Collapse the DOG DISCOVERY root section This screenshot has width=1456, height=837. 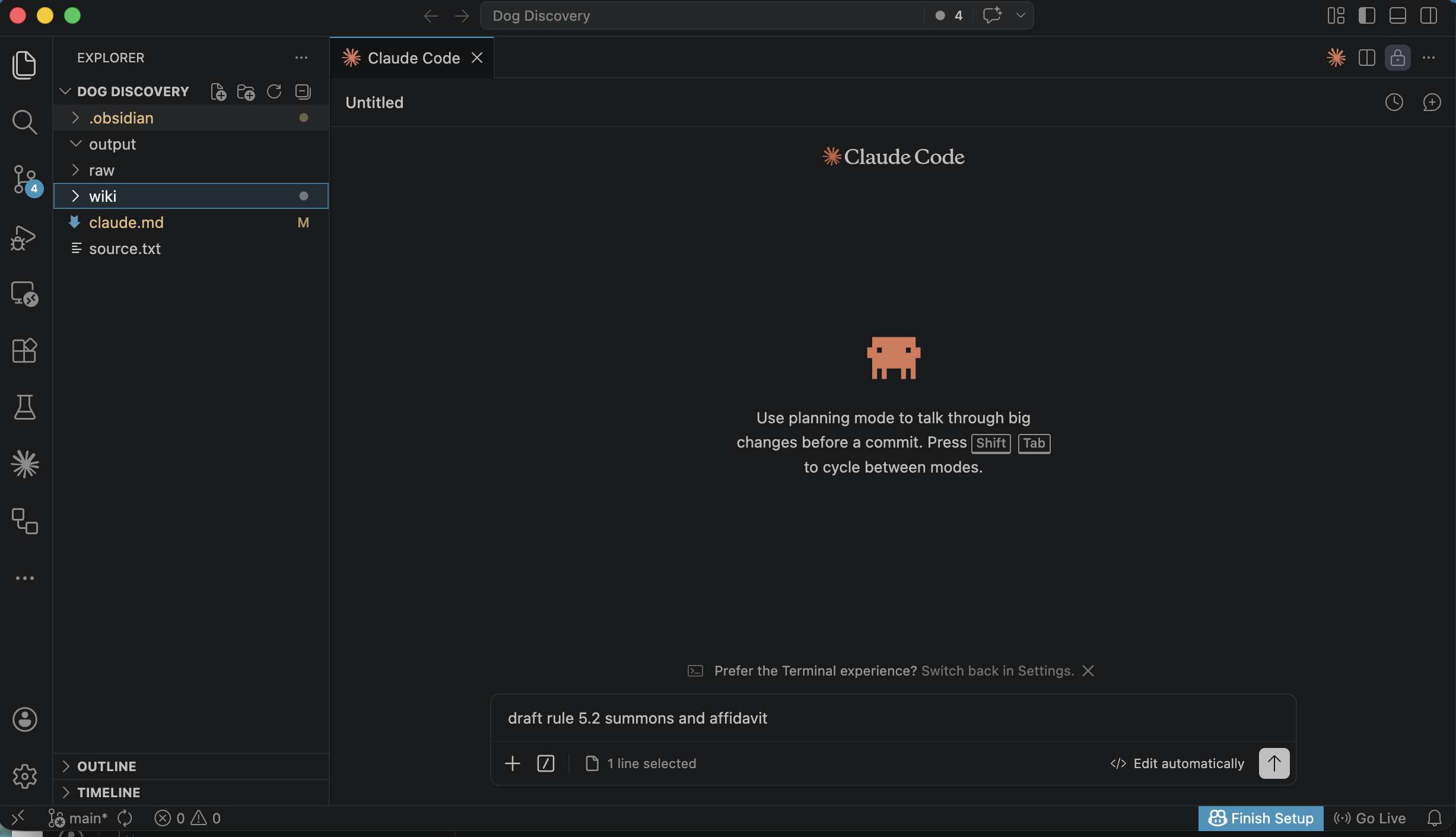click(133, 91)
